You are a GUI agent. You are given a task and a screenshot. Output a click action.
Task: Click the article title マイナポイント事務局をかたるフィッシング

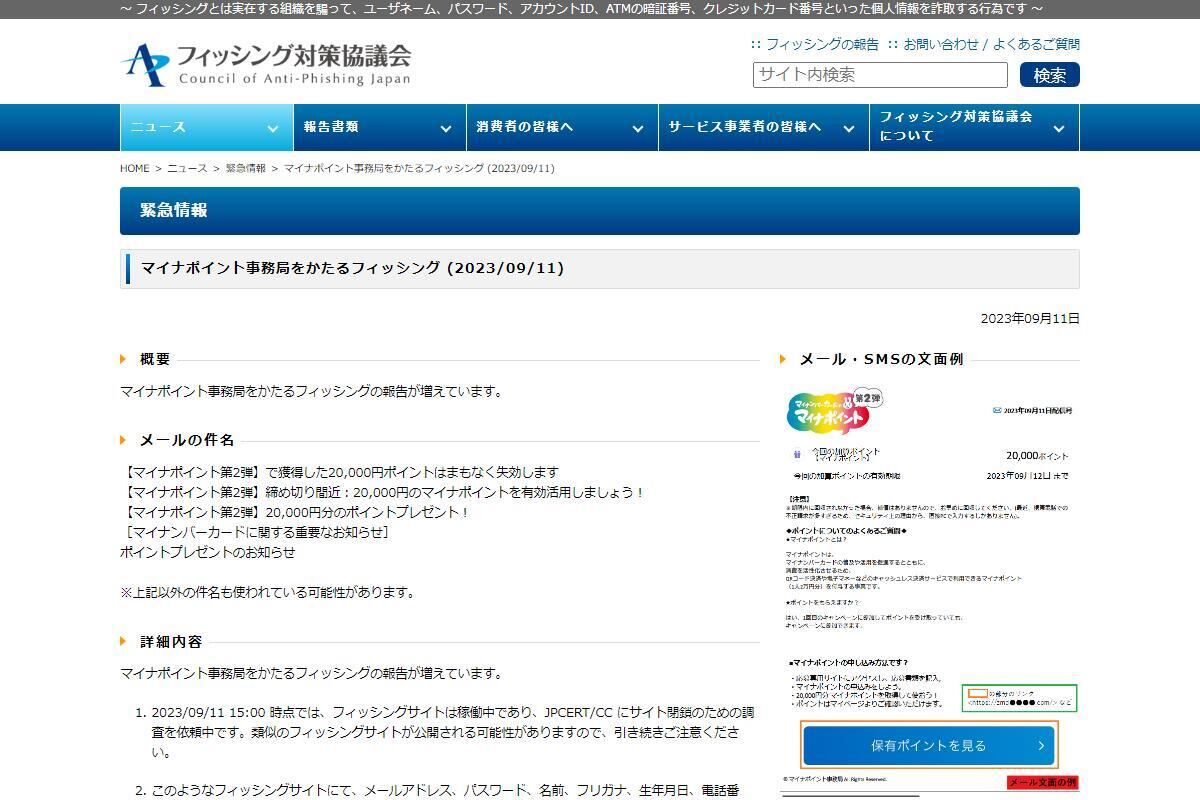click(x=352, y=268)
